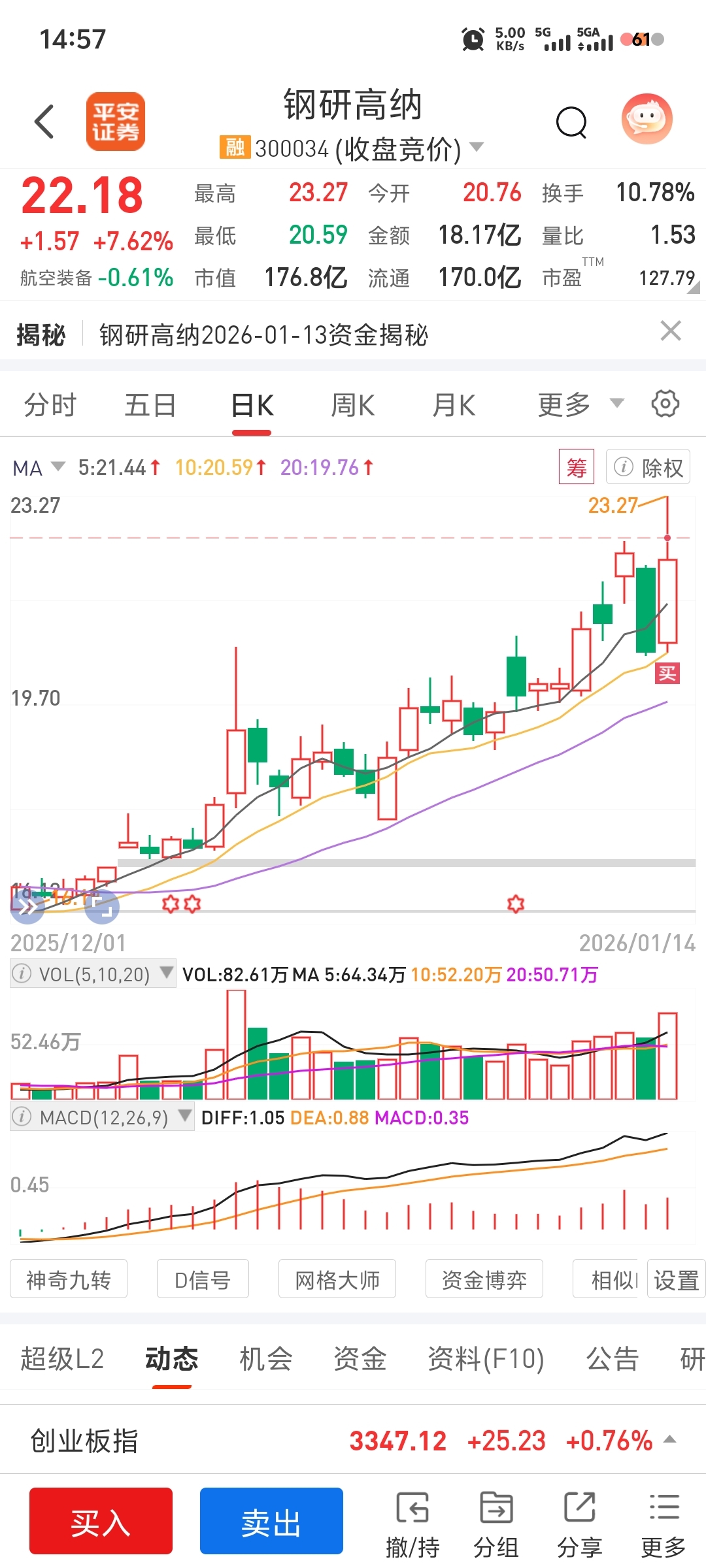Tap the battery indicator showing 61

click(x=642, y=39)
